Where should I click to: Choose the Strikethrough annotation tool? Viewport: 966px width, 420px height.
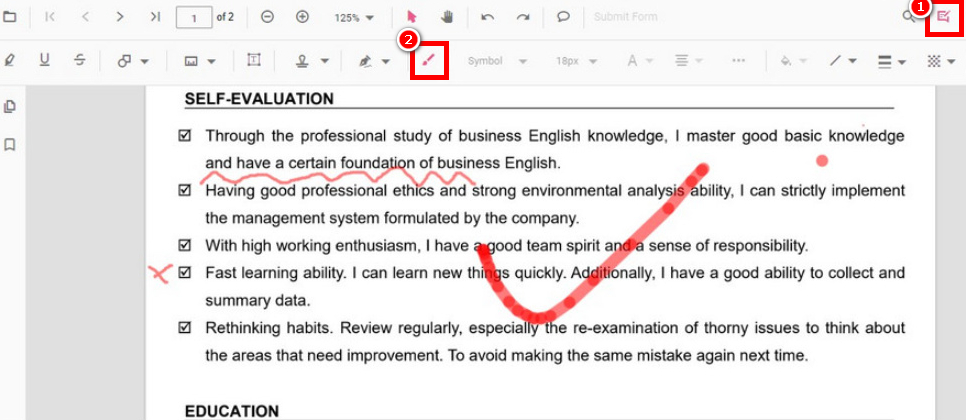click(79, 61)
